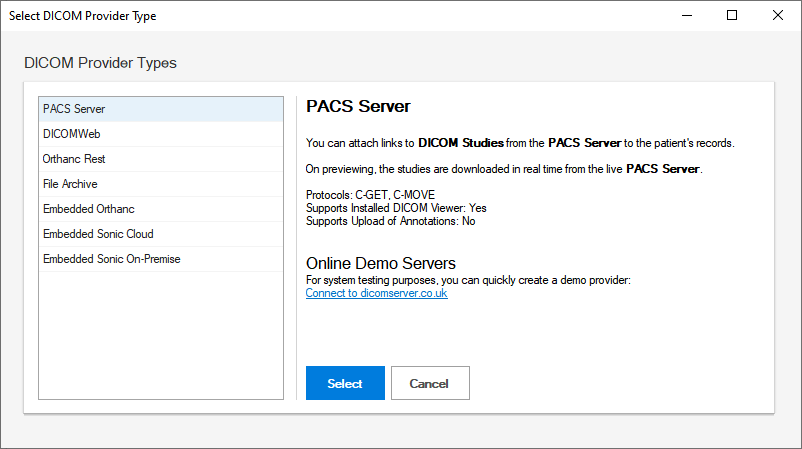Image resolution: width=802 pixels, height=449 pixels.
Task: Select Embedded Sonic On-Premise entry
Action: pos(111,259)
